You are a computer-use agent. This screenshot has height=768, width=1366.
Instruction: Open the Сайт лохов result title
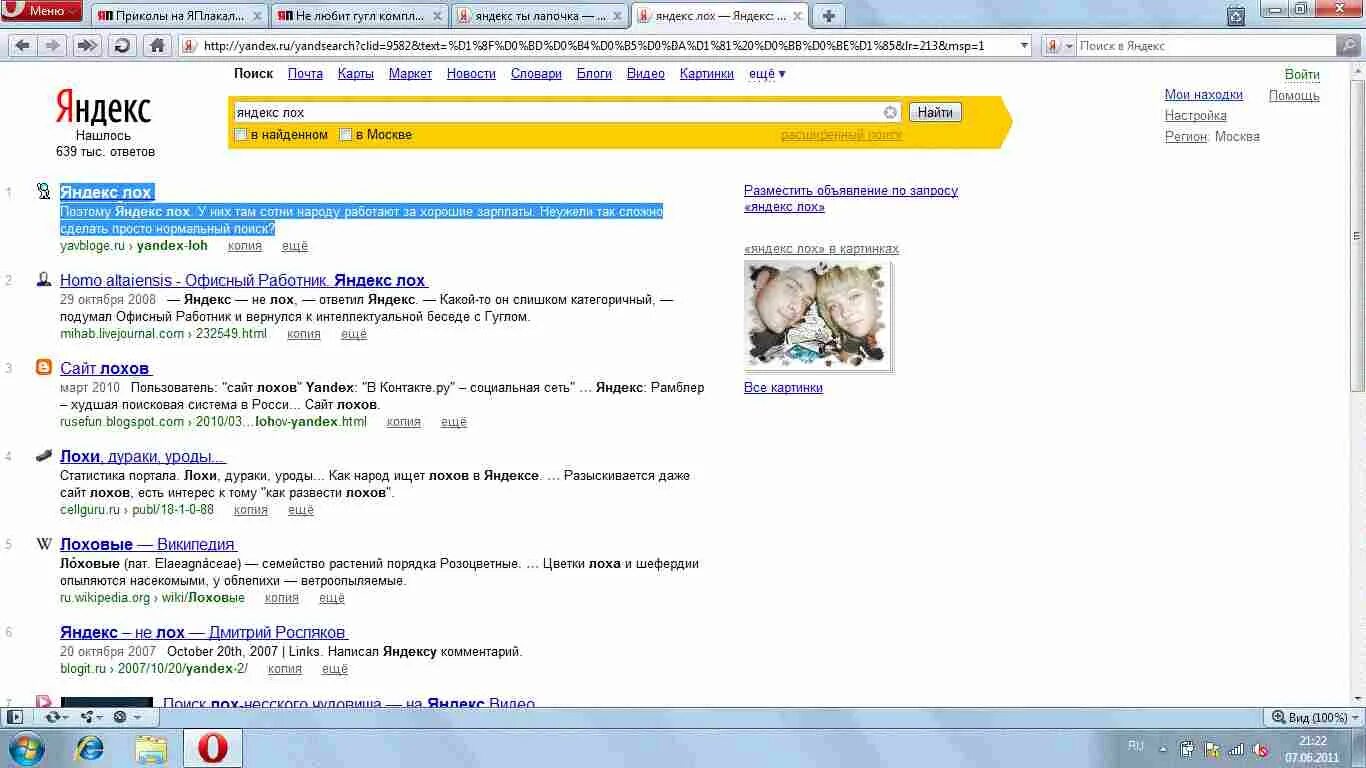click(105, 368)
